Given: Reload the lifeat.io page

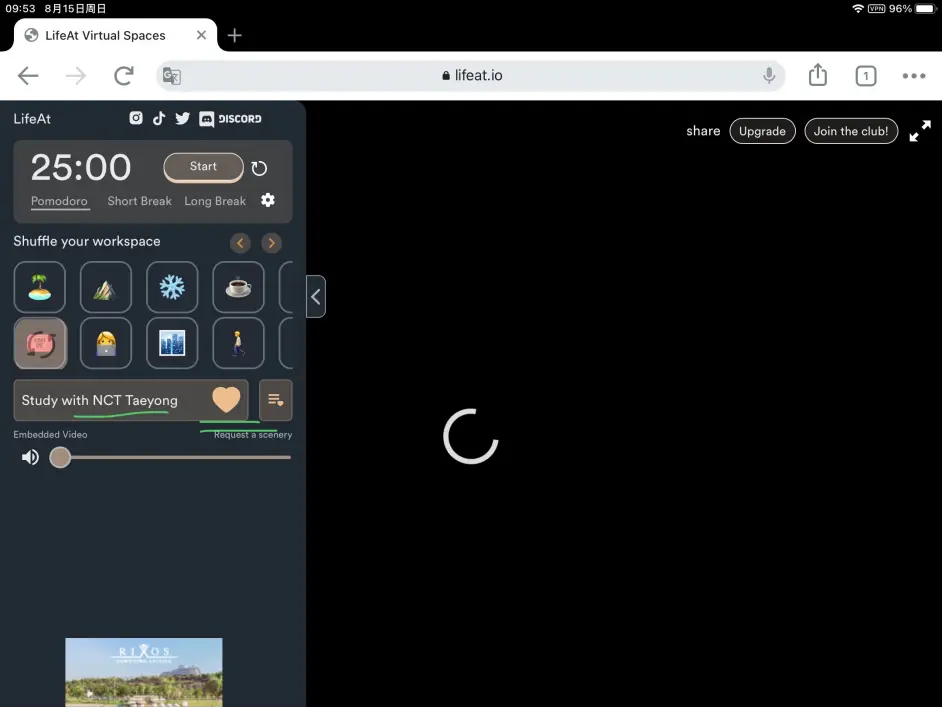Looking at the screenshot, I should [x=124, y=76].
